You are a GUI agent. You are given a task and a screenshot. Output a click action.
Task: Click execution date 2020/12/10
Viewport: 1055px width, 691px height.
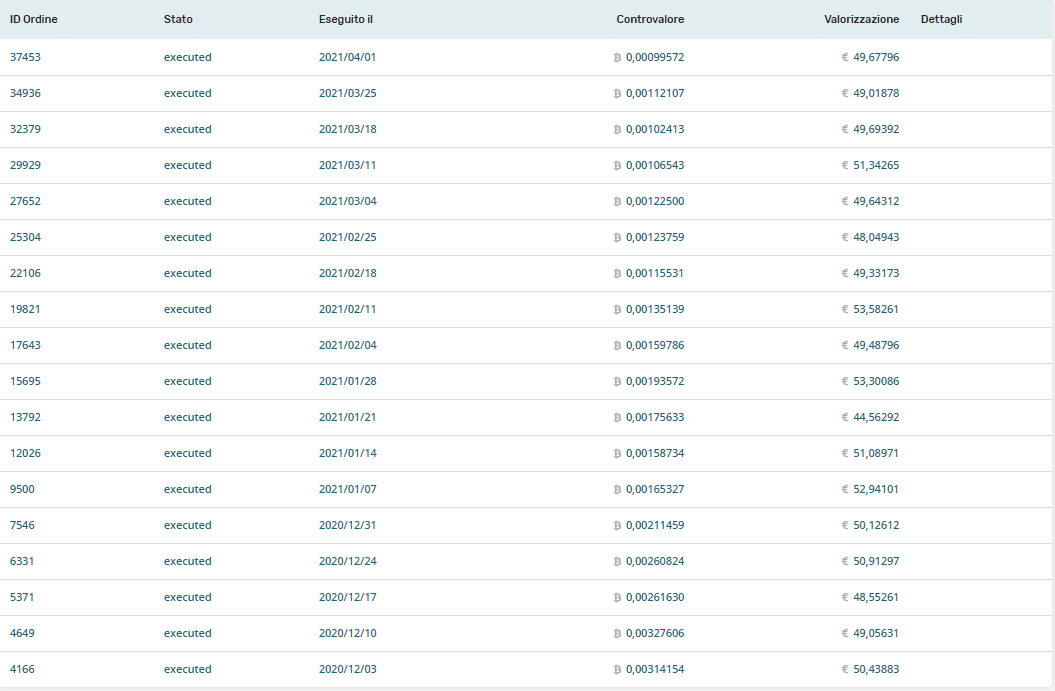(x=347, y=633)
